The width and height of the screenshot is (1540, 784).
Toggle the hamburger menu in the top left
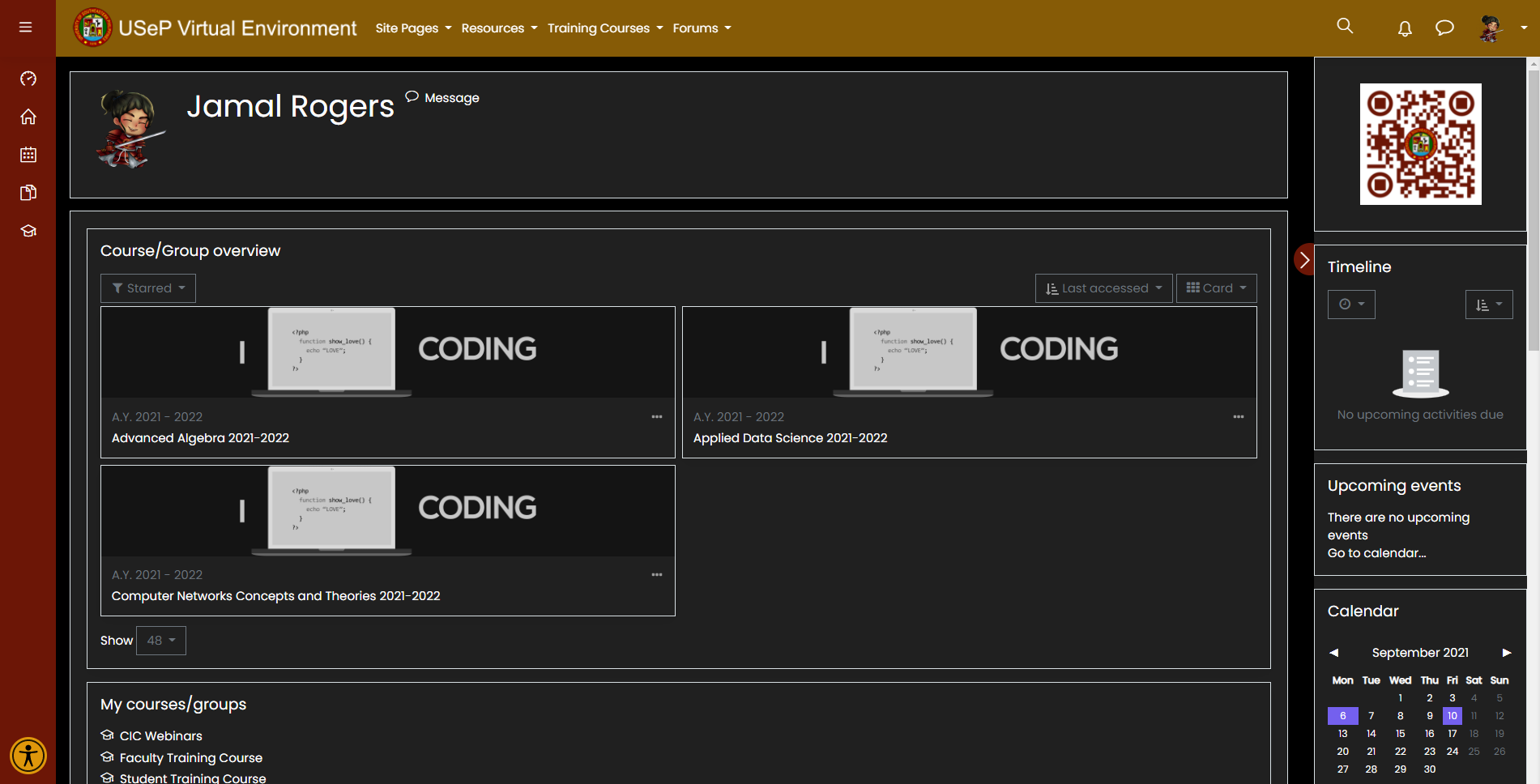(x=25, y=27)
